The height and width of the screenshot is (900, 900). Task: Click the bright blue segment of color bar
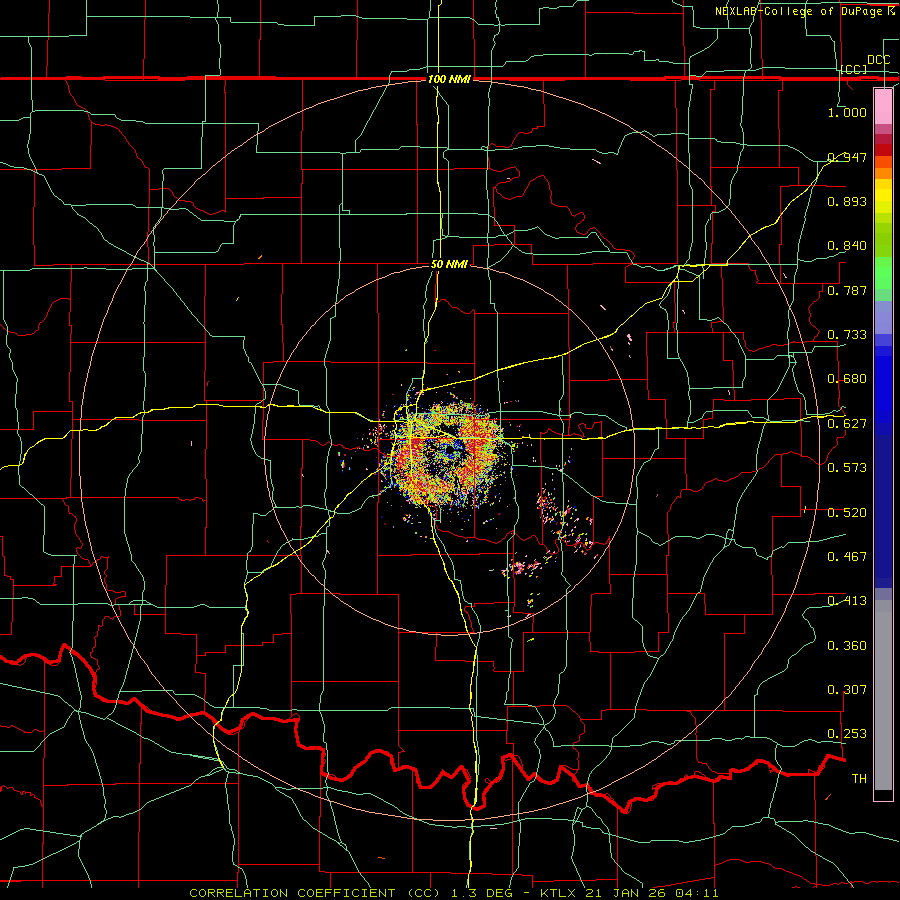click(883, 390)
